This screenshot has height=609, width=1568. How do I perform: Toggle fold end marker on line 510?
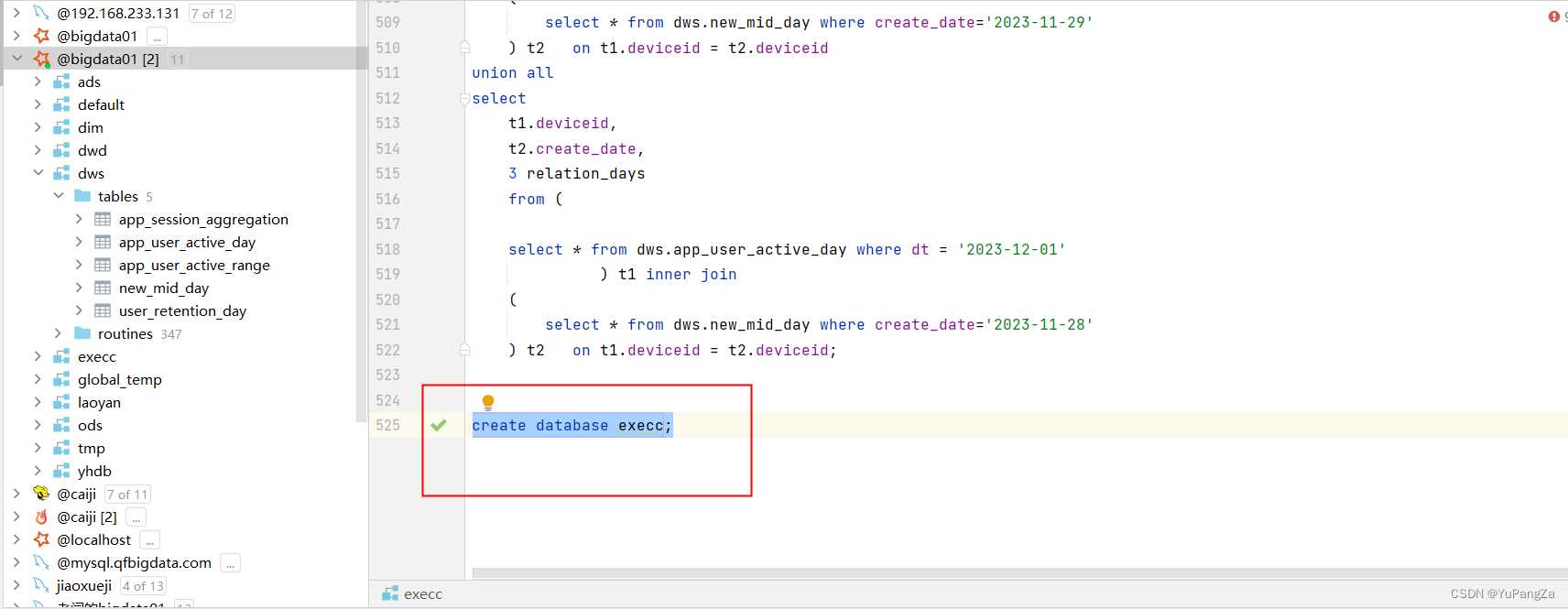click(x=464, y=47)
